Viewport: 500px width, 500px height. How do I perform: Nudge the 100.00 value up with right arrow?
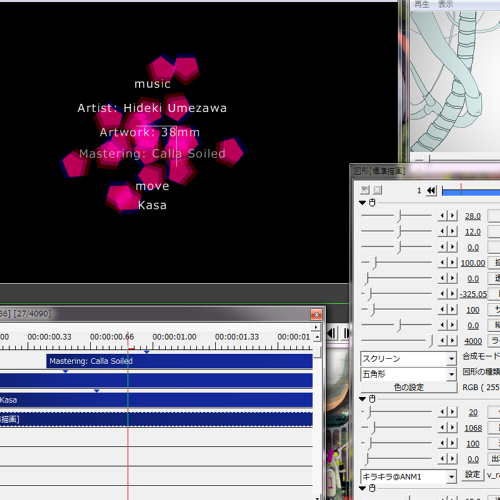click(452, 263)
